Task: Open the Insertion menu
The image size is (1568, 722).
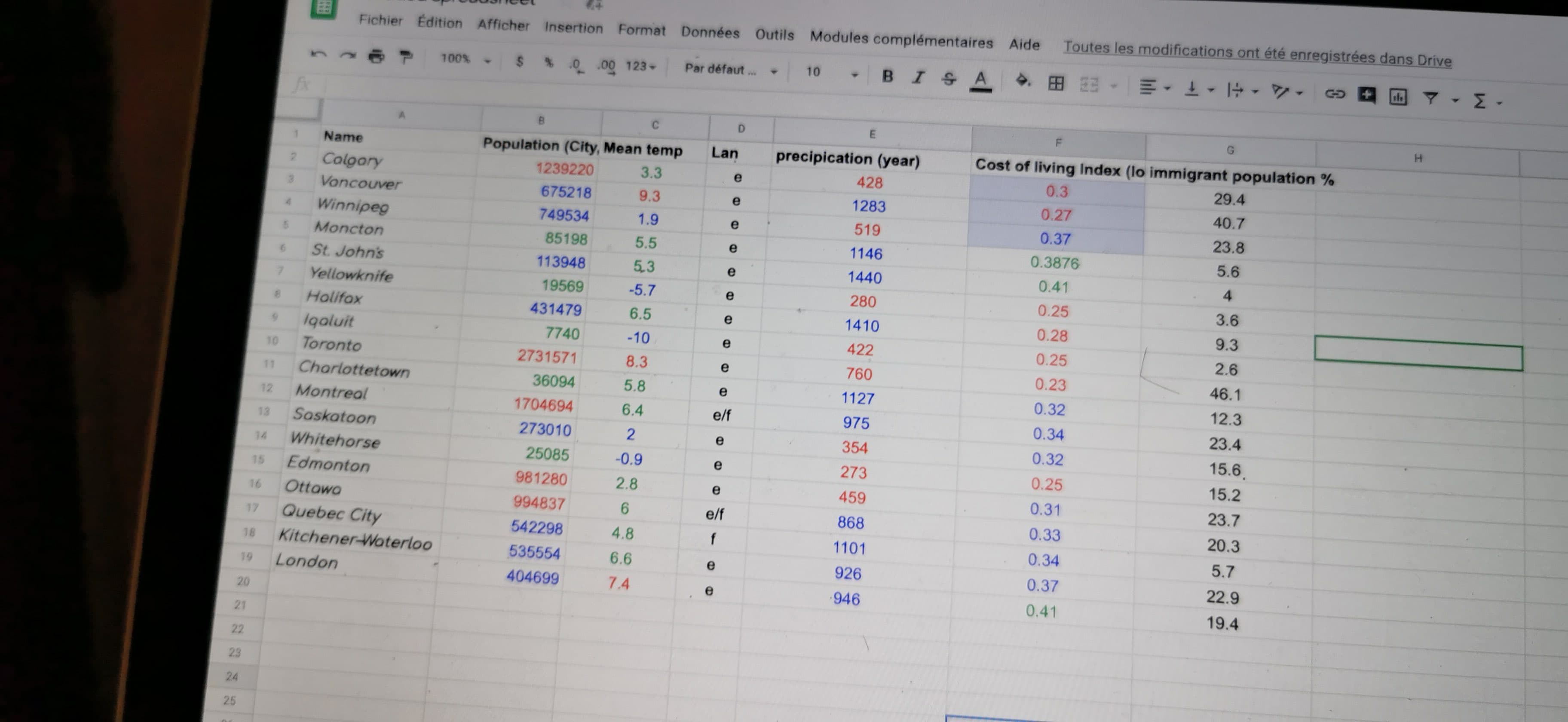Action: pos(573,28)
